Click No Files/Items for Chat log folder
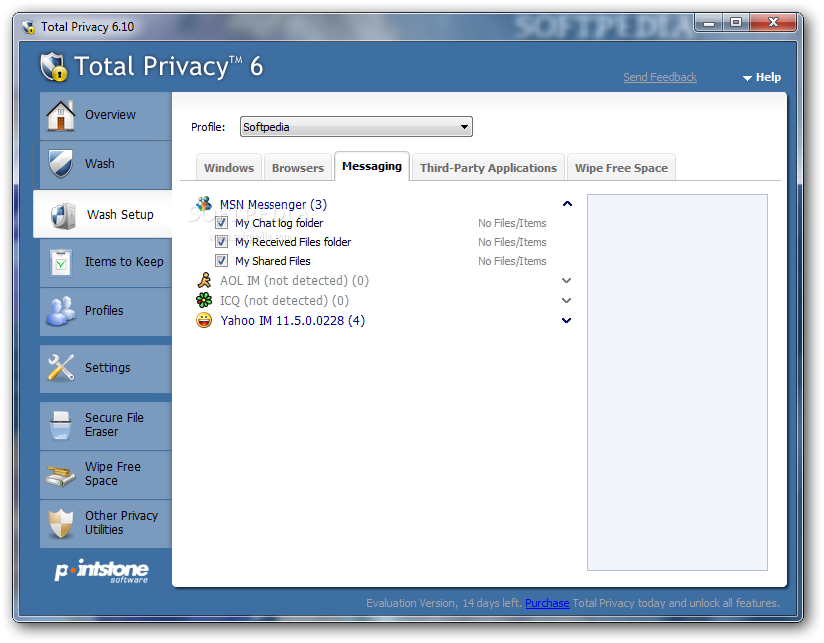Image resolution: width=824 pixels, height=643 pixels. click(x=512, y=223)
